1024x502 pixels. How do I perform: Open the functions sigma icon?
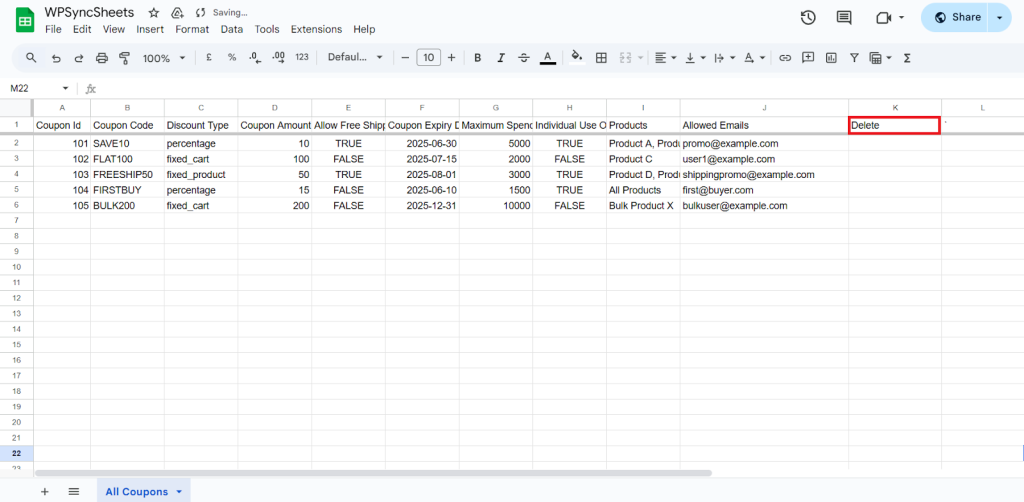coord(906,58)
